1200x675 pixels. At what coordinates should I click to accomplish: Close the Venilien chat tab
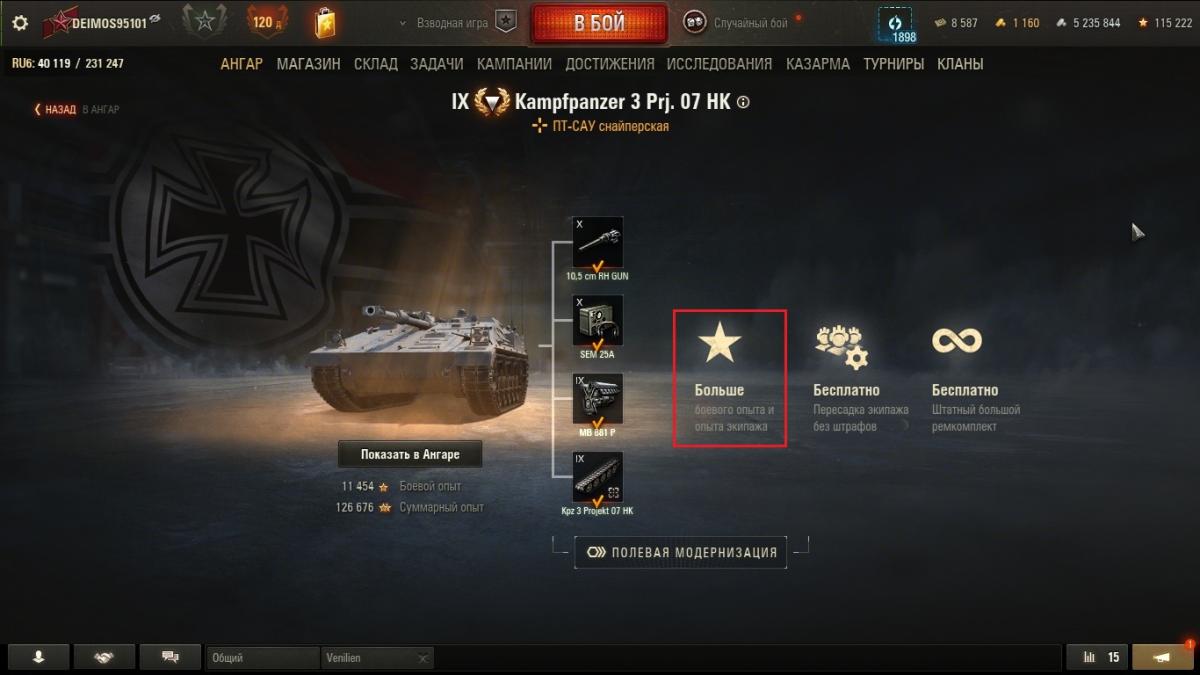[x=422, y=658]
